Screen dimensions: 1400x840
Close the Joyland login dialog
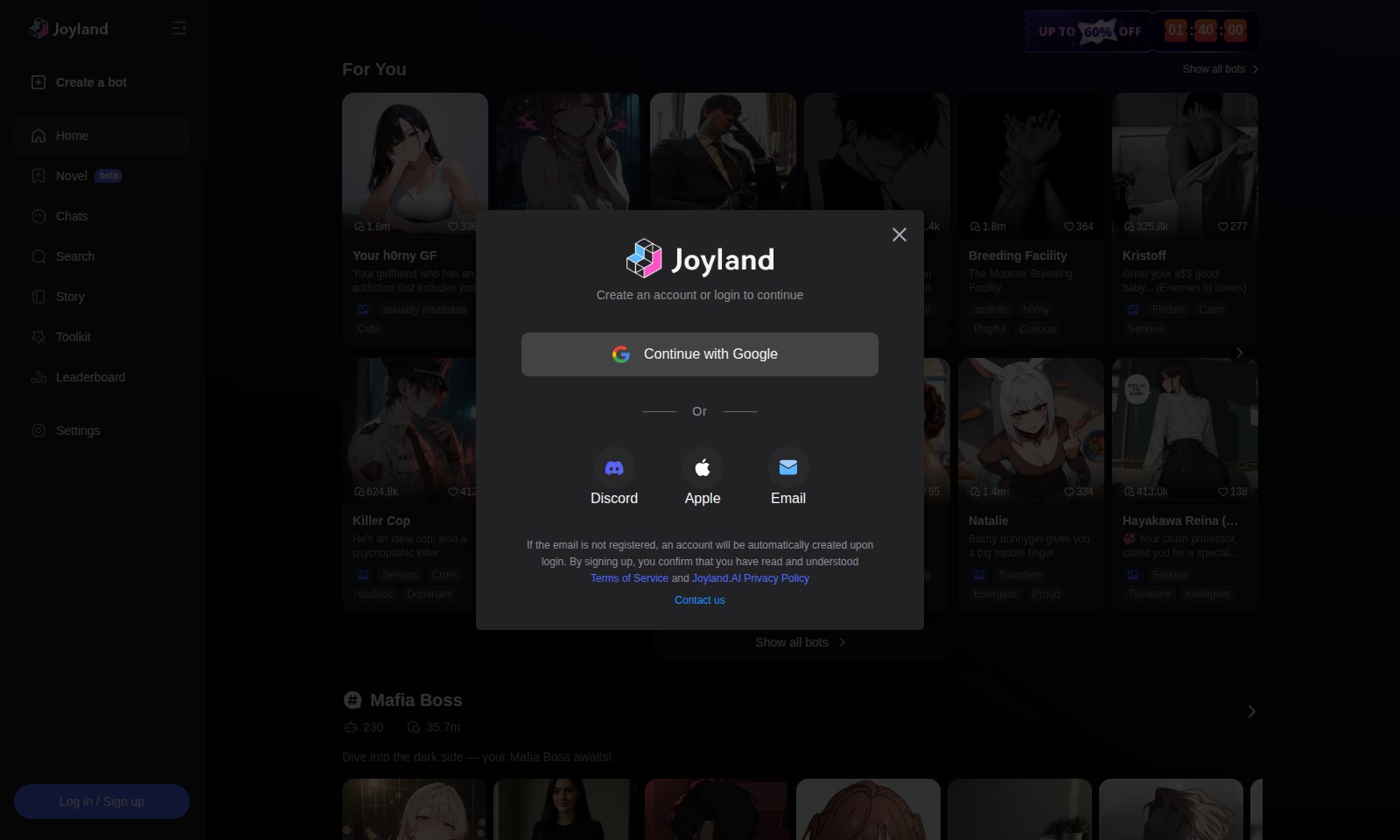click(899, 234)
